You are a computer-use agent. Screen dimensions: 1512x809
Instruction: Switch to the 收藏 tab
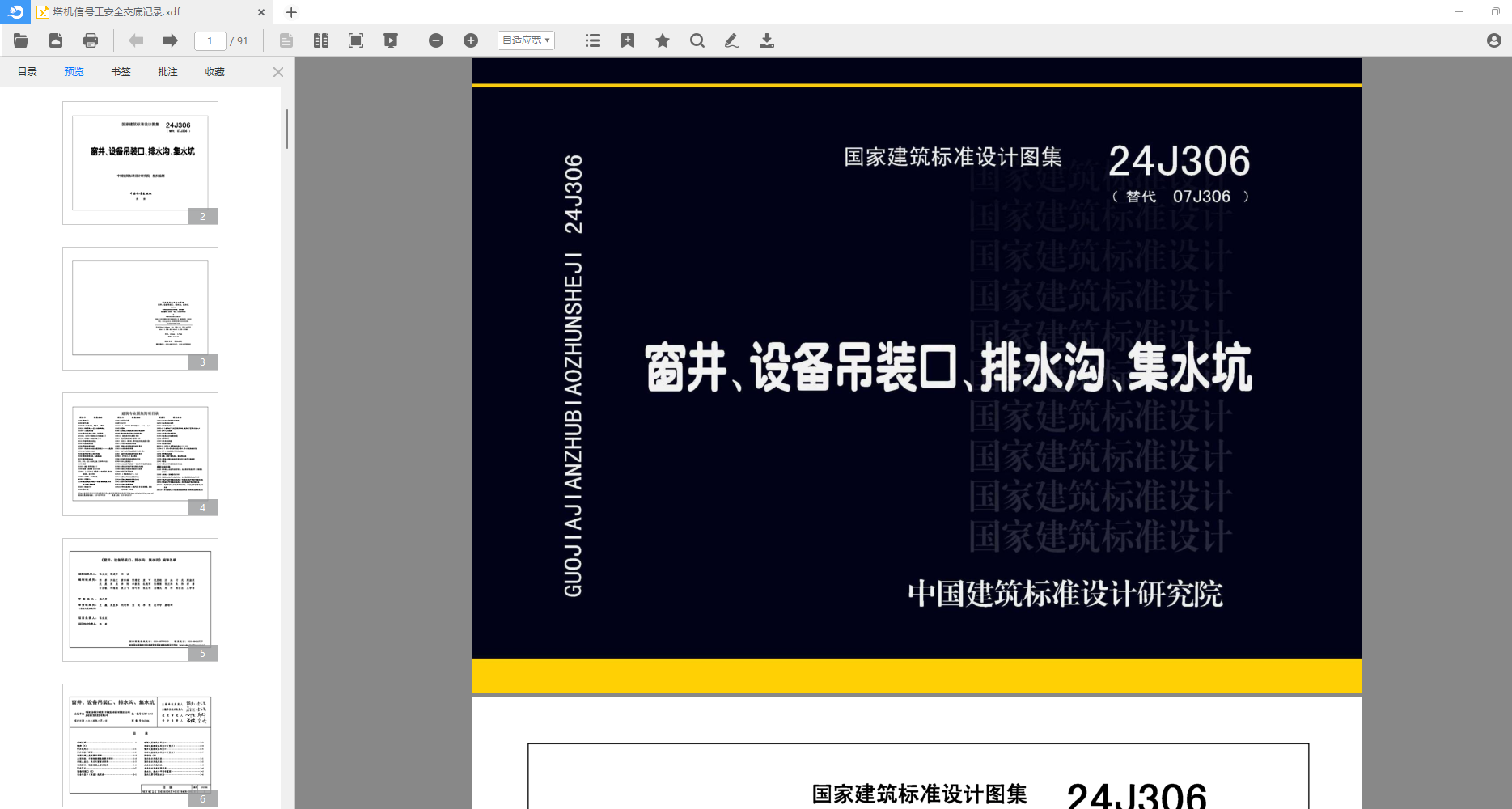click(215, 72)
